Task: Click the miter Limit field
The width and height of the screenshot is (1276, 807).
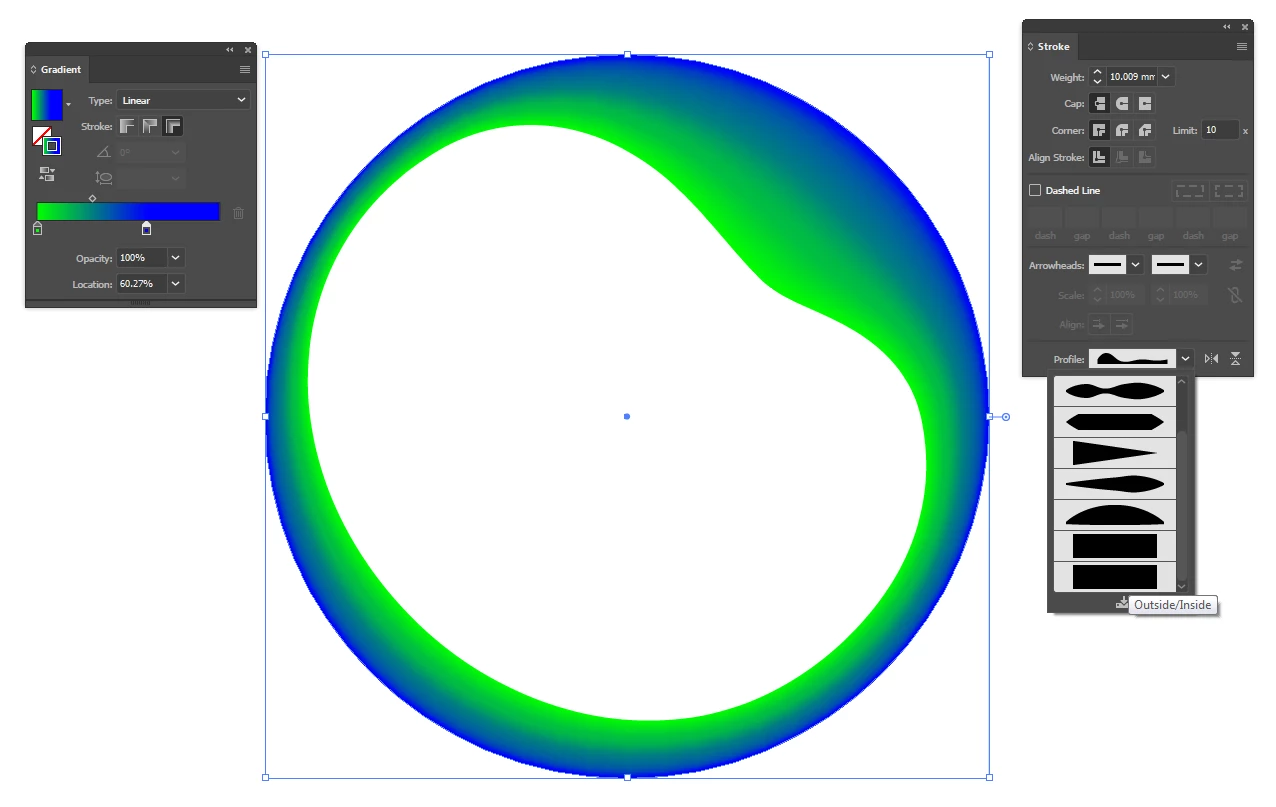Action: tap(1220, 130)
